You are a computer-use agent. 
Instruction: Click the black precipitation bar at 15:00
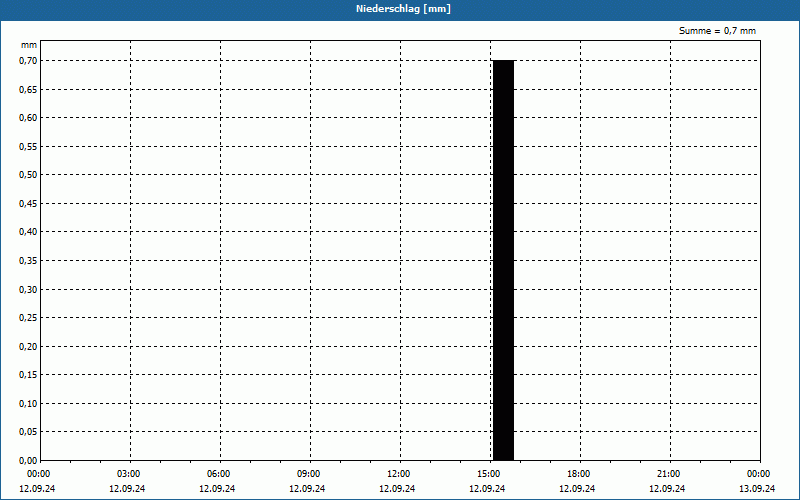click(503, 260)
